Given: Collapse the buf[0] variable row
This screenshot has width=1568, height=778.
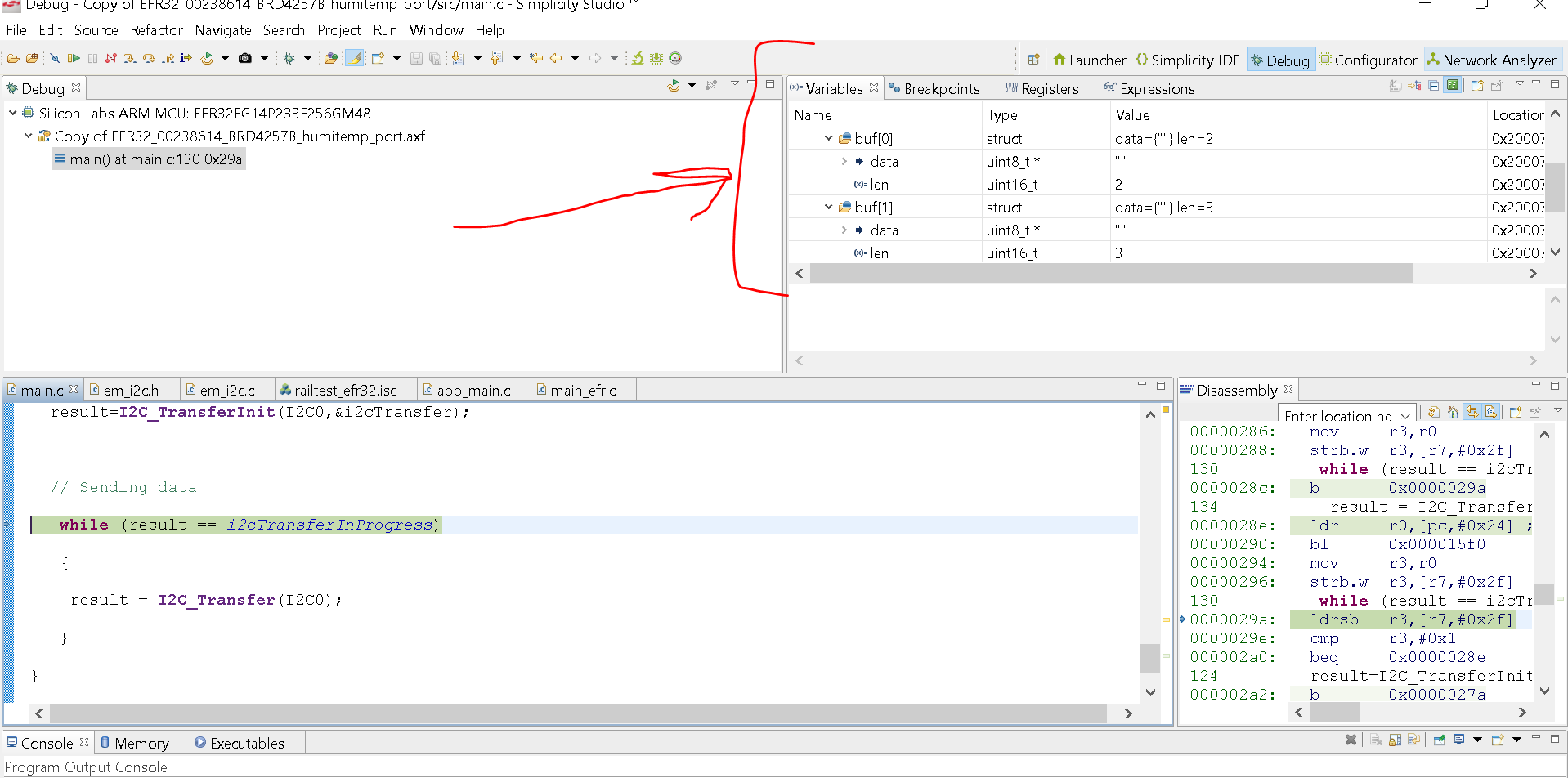Looking at the screenshot, I should pyautogui.click(x=828, y=139).
